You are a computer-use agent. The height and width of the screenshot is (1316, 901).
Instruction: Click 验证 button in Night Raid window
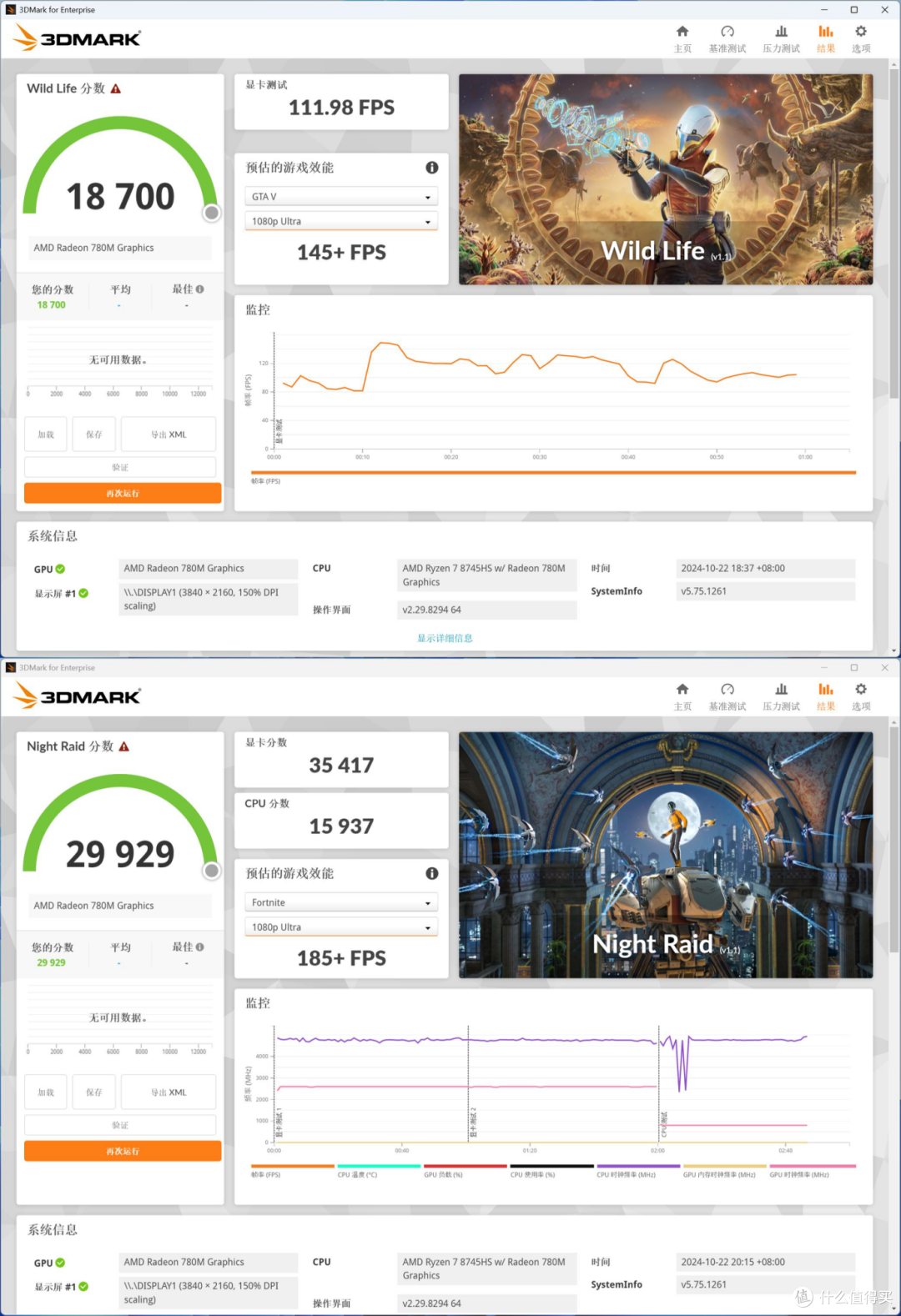click(x=120, y=1125)
